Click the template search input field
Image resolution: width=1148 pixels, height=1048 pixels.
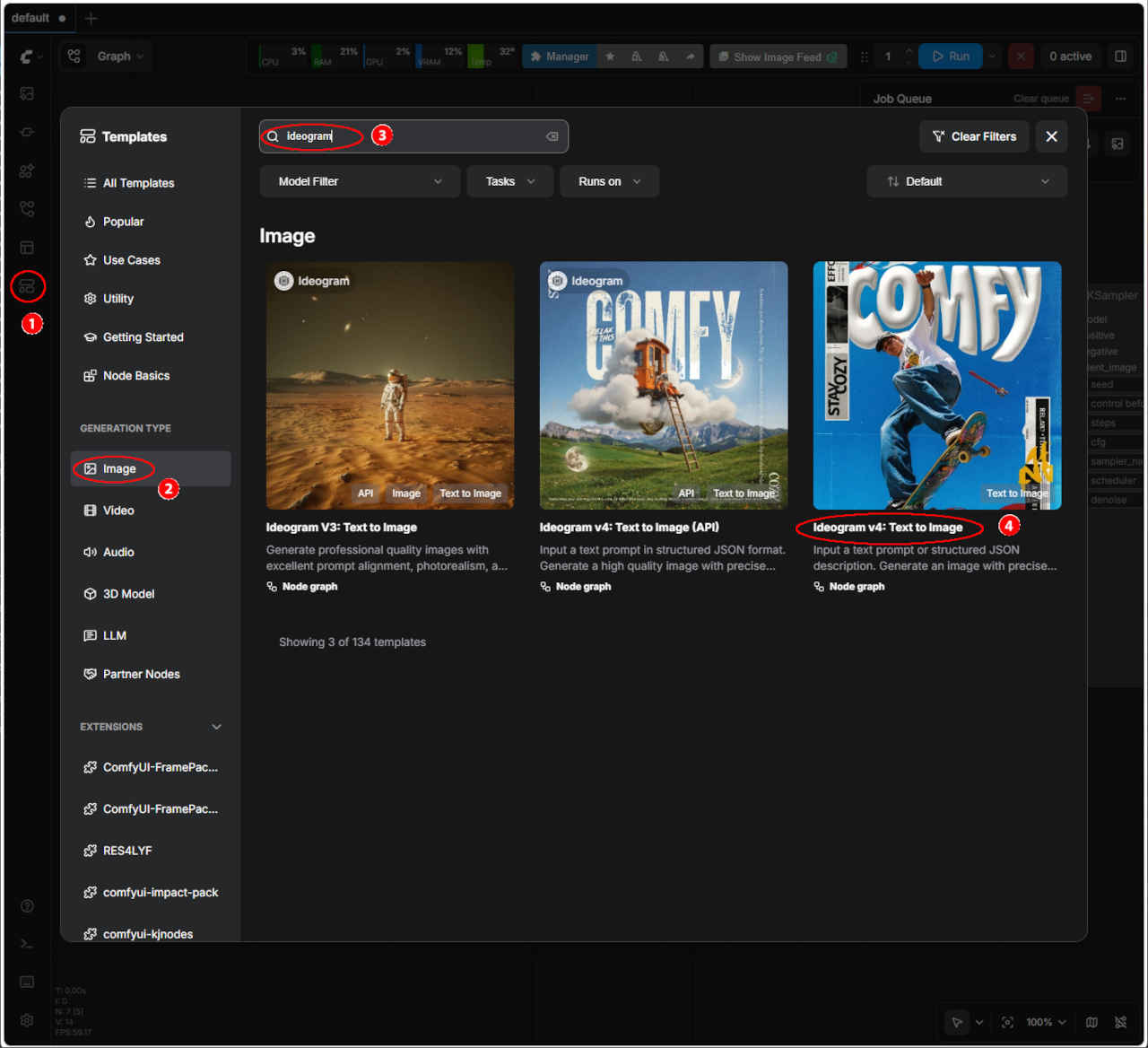tap(414, 136)
